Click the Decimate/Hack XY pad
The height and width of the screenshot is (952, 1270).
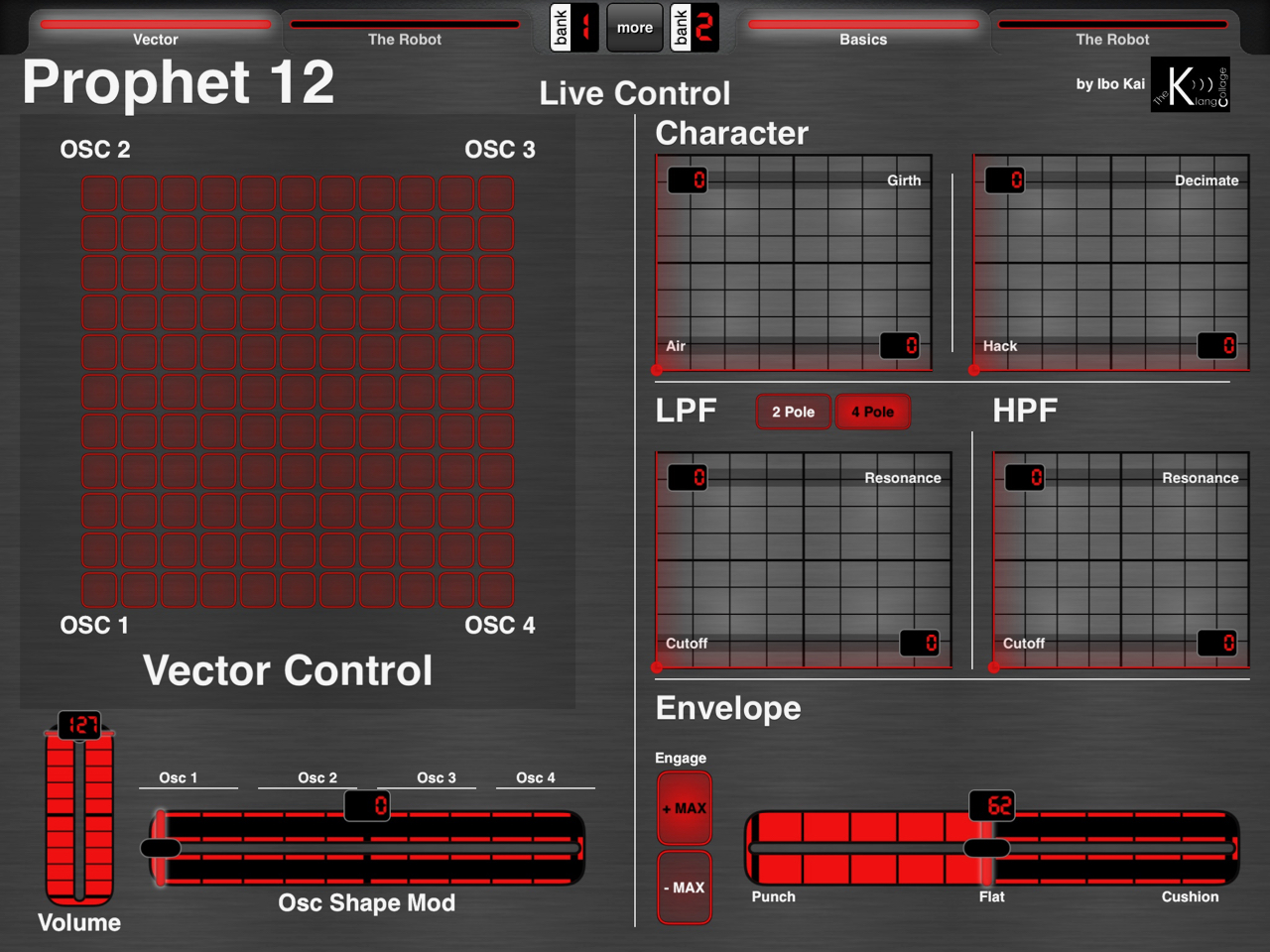coord(1111,263)
